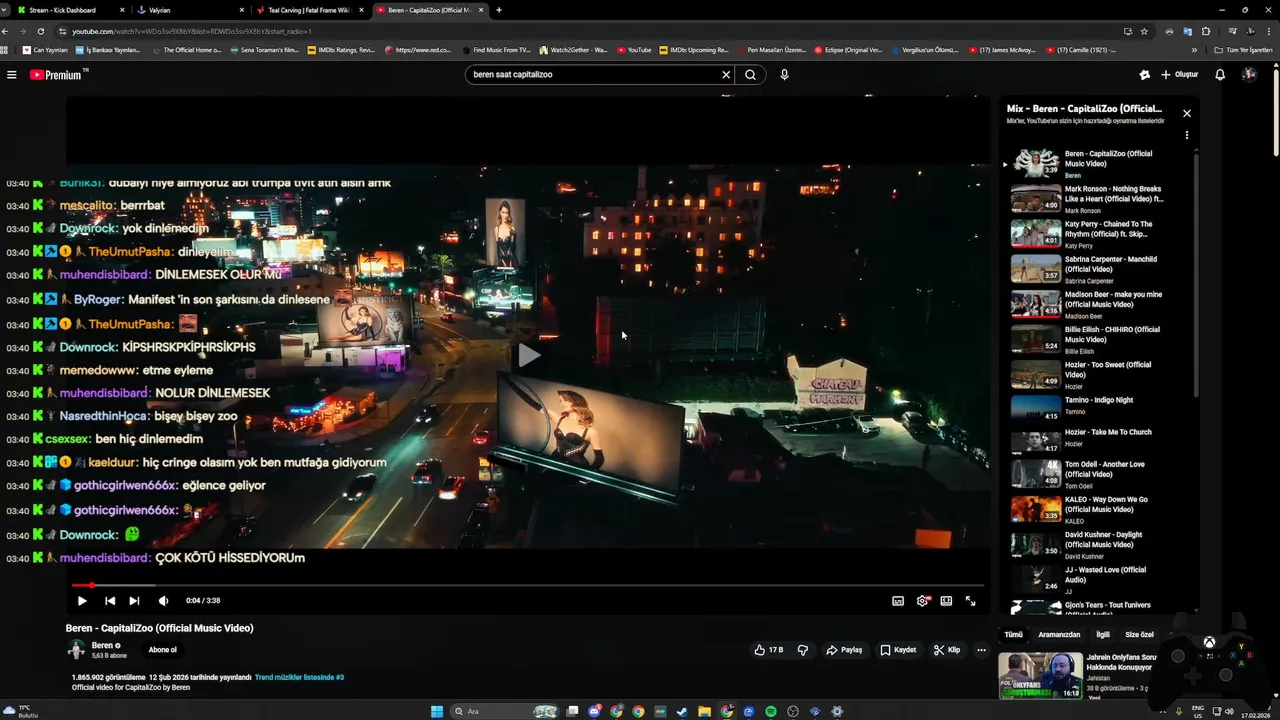
Task: Like the video with 17 B
Action: (x=768, y=650)
